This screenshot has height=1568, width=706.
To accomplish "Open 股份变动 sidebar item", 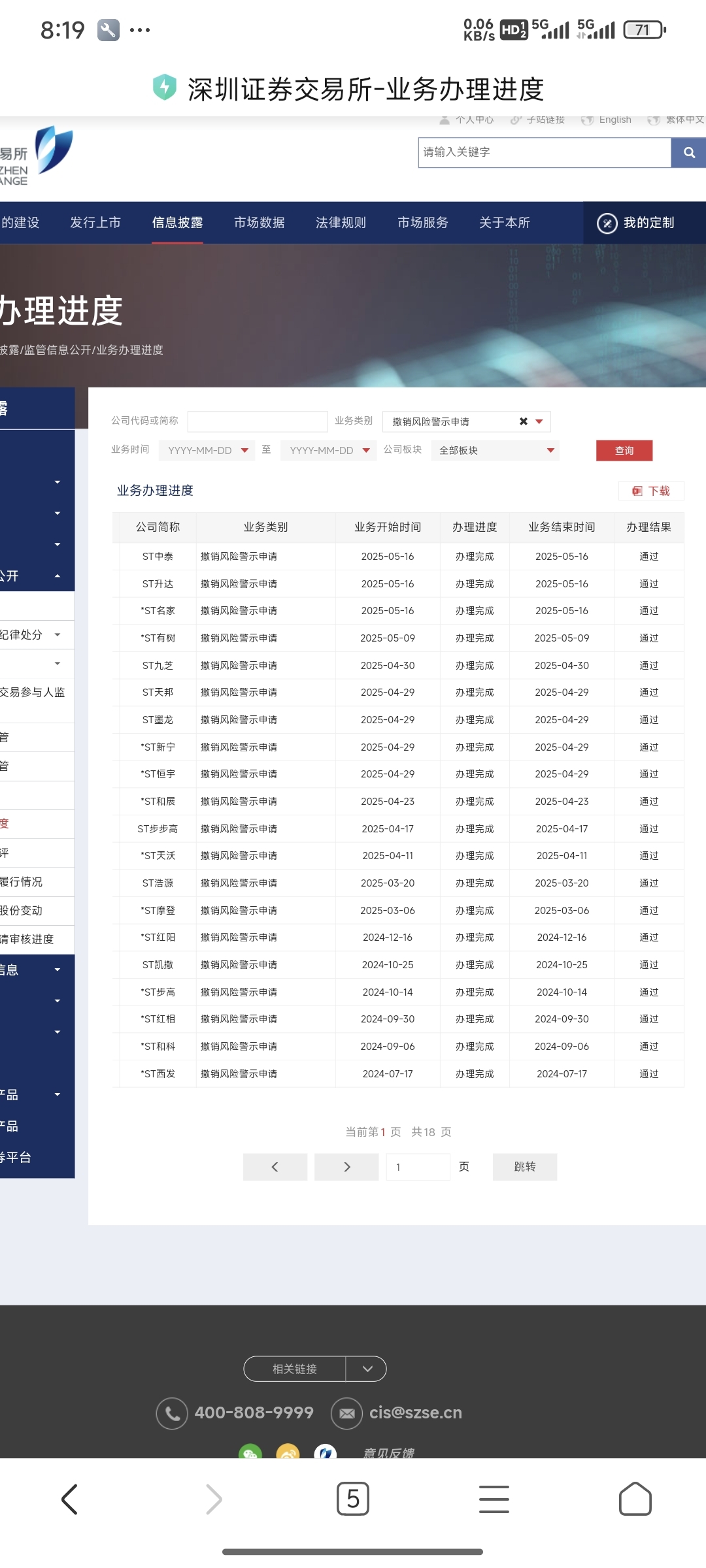I will point(22,911).
